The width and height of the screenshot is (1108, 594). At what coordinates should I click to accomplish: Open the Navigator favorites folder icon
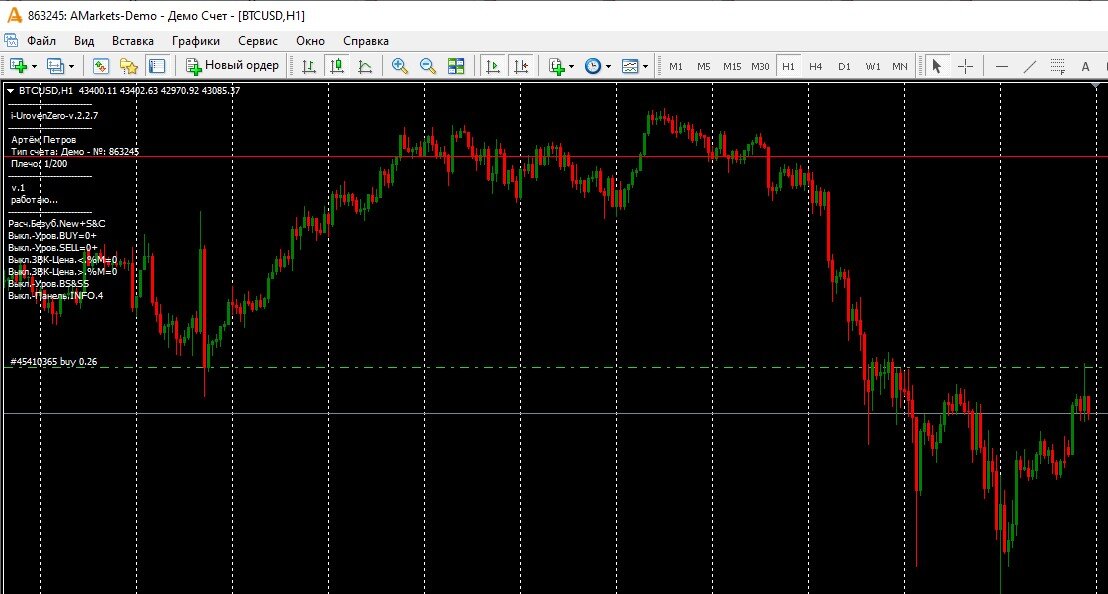point(129,66)
